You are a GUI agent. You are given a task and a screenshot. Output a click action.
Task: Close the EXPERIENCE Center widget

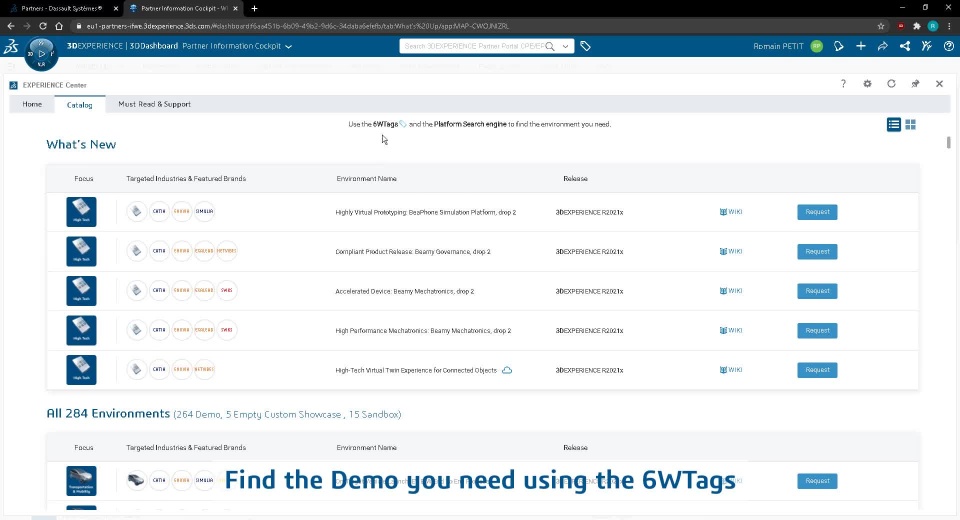[939, 84]
